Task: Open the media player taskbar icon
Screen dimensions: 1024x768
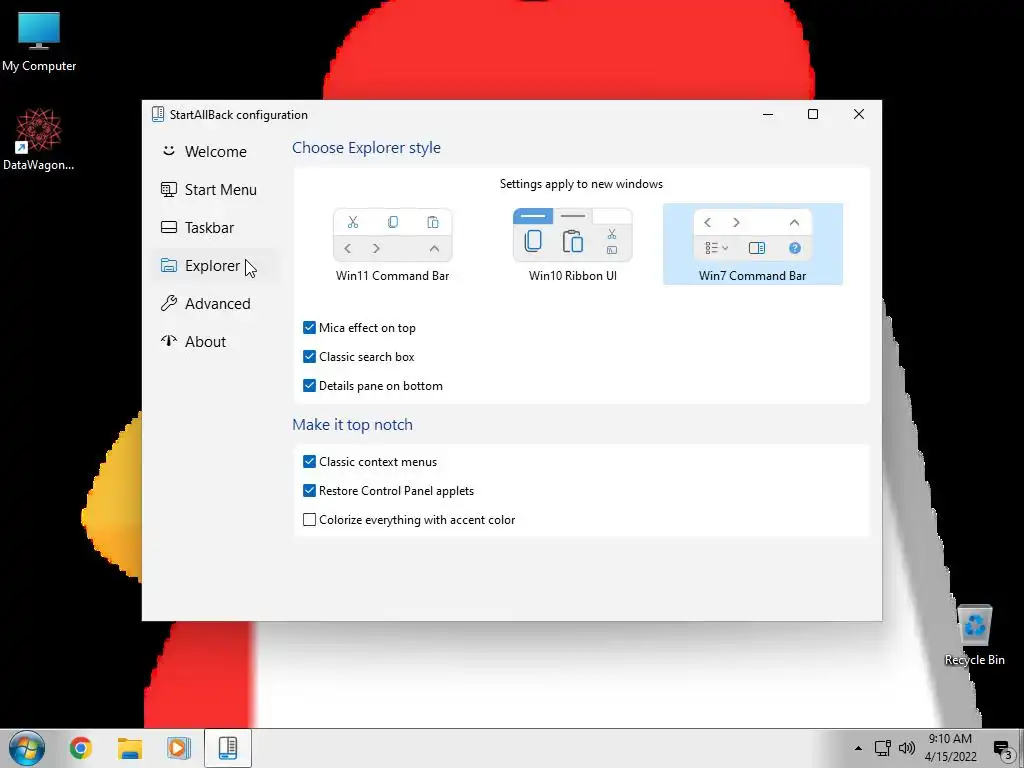Action: (x=178, y=748)
